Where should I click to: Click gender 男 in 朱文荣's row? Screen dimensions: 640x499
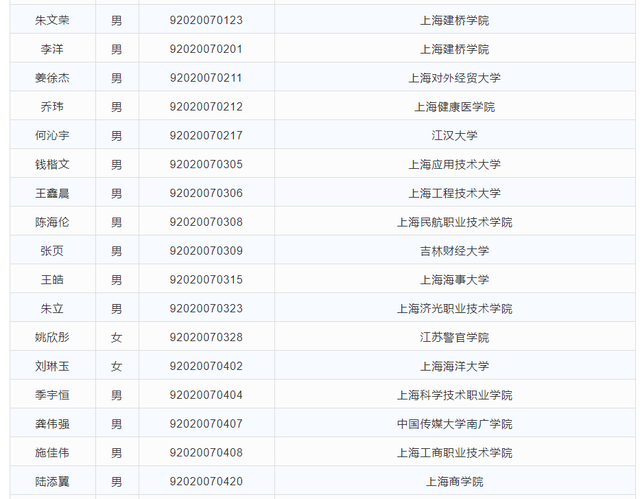point(117,20)
